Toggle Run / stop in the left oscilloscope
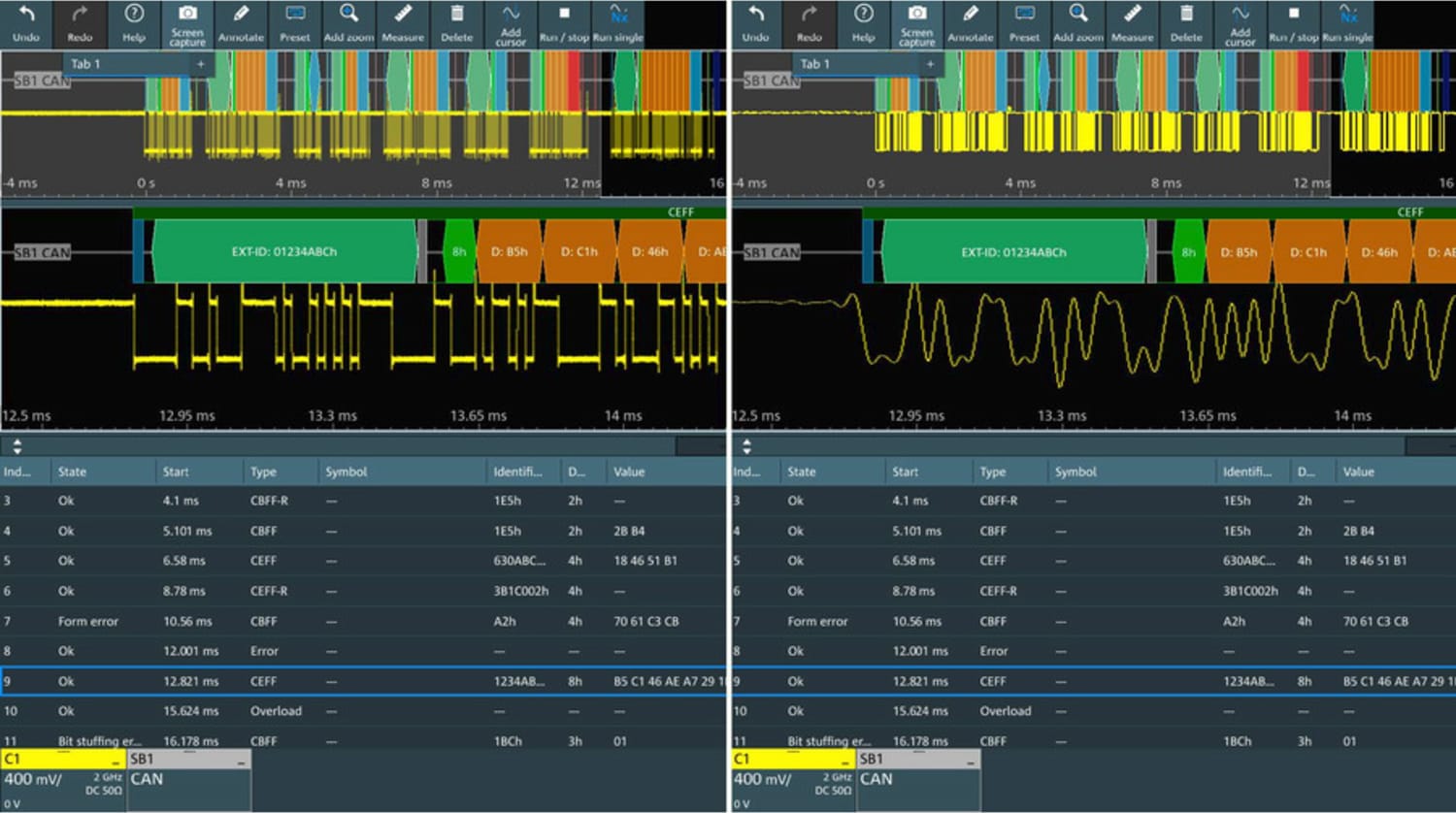The height and width of the screenshot is (813, 1456). coord(564,24)
